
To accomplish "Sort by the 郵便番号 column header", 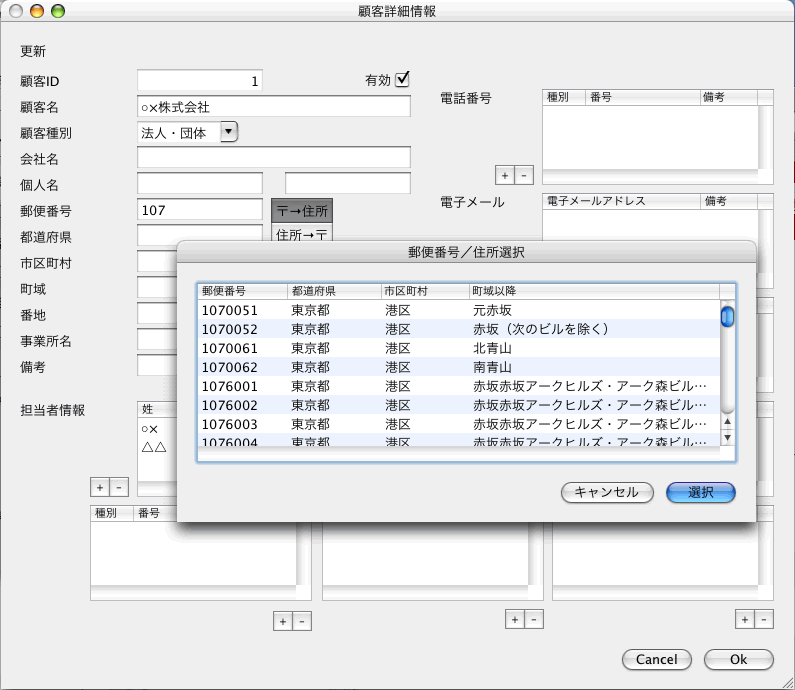I will pyautogui.click(x=241, y=291).
